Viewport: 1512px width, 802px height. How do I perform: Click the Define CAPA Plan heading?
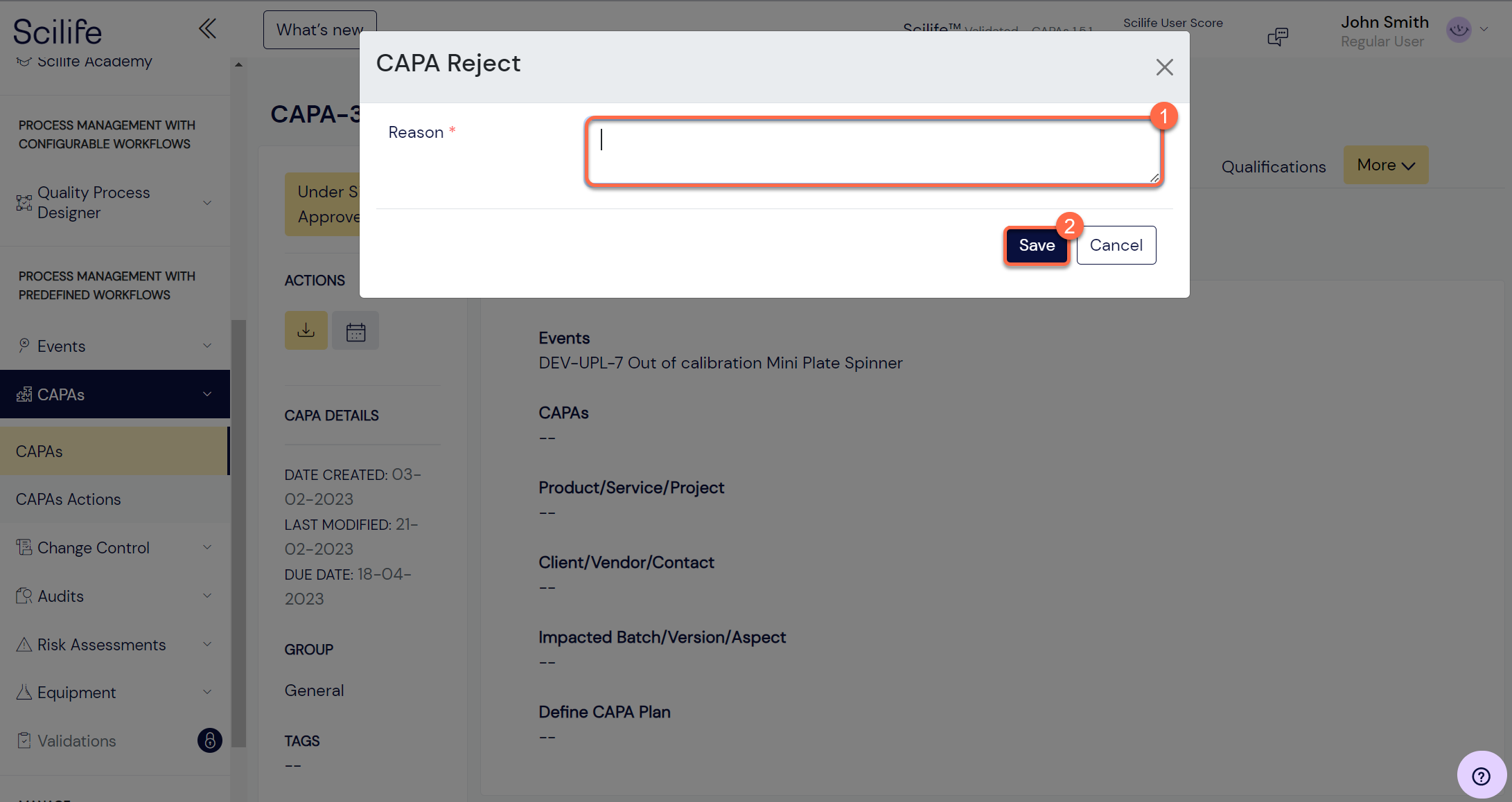[x=604, y=712]
